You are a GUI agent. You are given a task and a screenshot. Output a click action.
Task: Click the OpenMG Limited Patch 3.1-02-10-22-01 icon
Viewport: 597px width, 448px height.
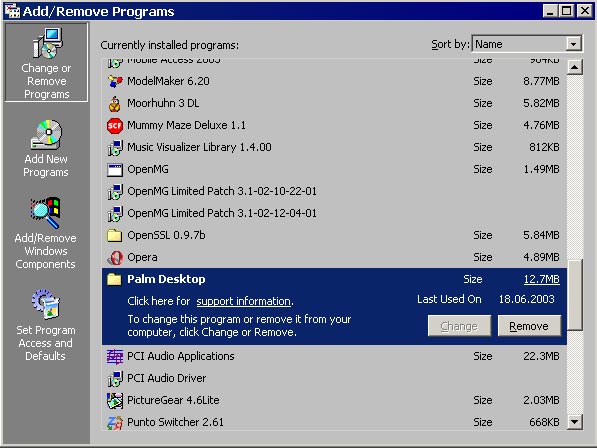(x=115, y=191)
